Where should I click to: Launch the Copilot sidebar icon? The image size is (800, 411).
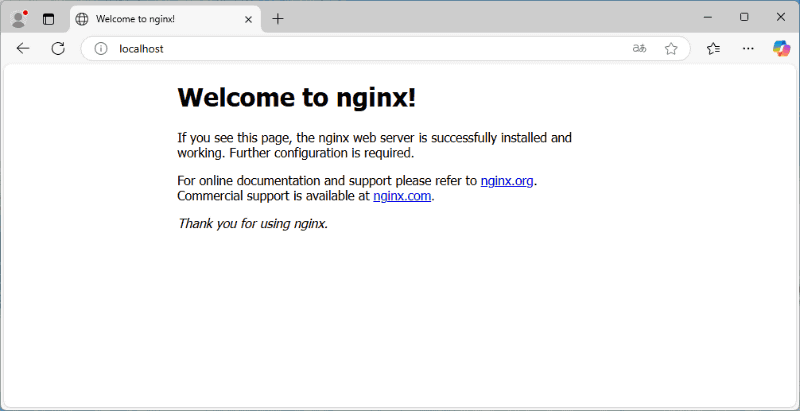pyautogui.click(x=781, y=48)
